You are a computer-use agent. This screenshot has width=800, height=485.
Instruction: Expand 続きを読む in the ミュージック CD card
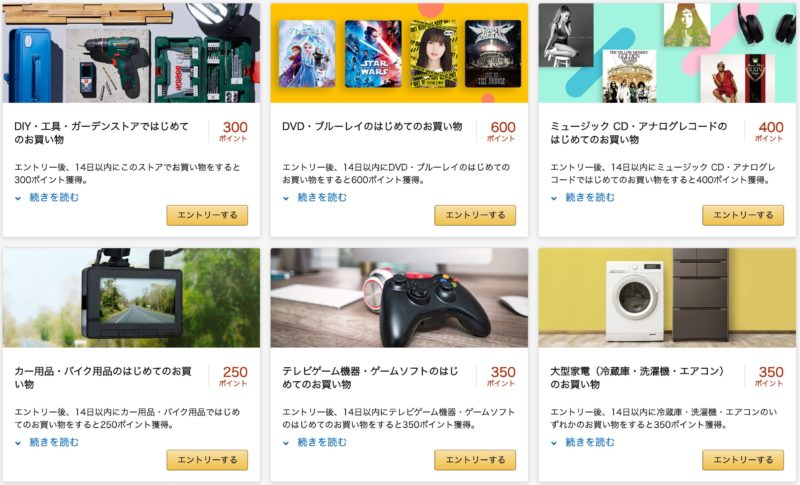[x=583, y=197]
